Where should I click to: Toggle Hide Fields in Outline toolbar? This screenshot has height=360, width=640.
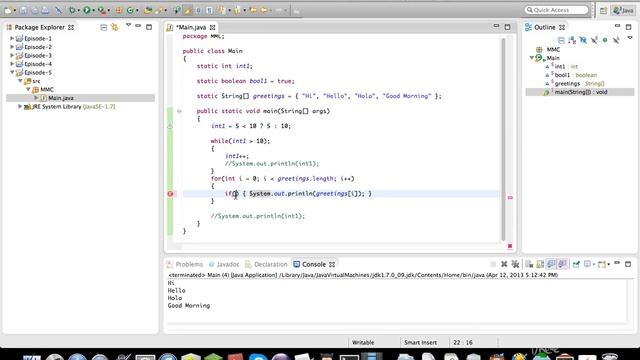click(583, 40)
